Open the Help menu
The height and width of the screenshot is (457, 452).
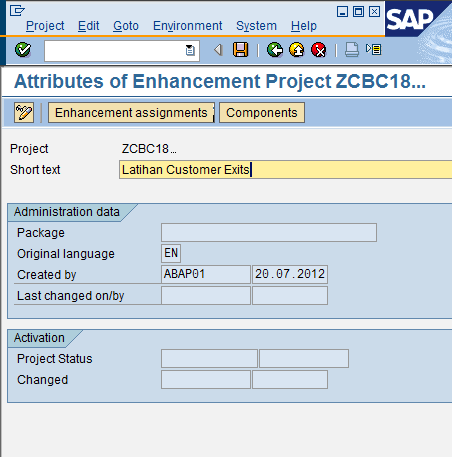click(304, 26)
